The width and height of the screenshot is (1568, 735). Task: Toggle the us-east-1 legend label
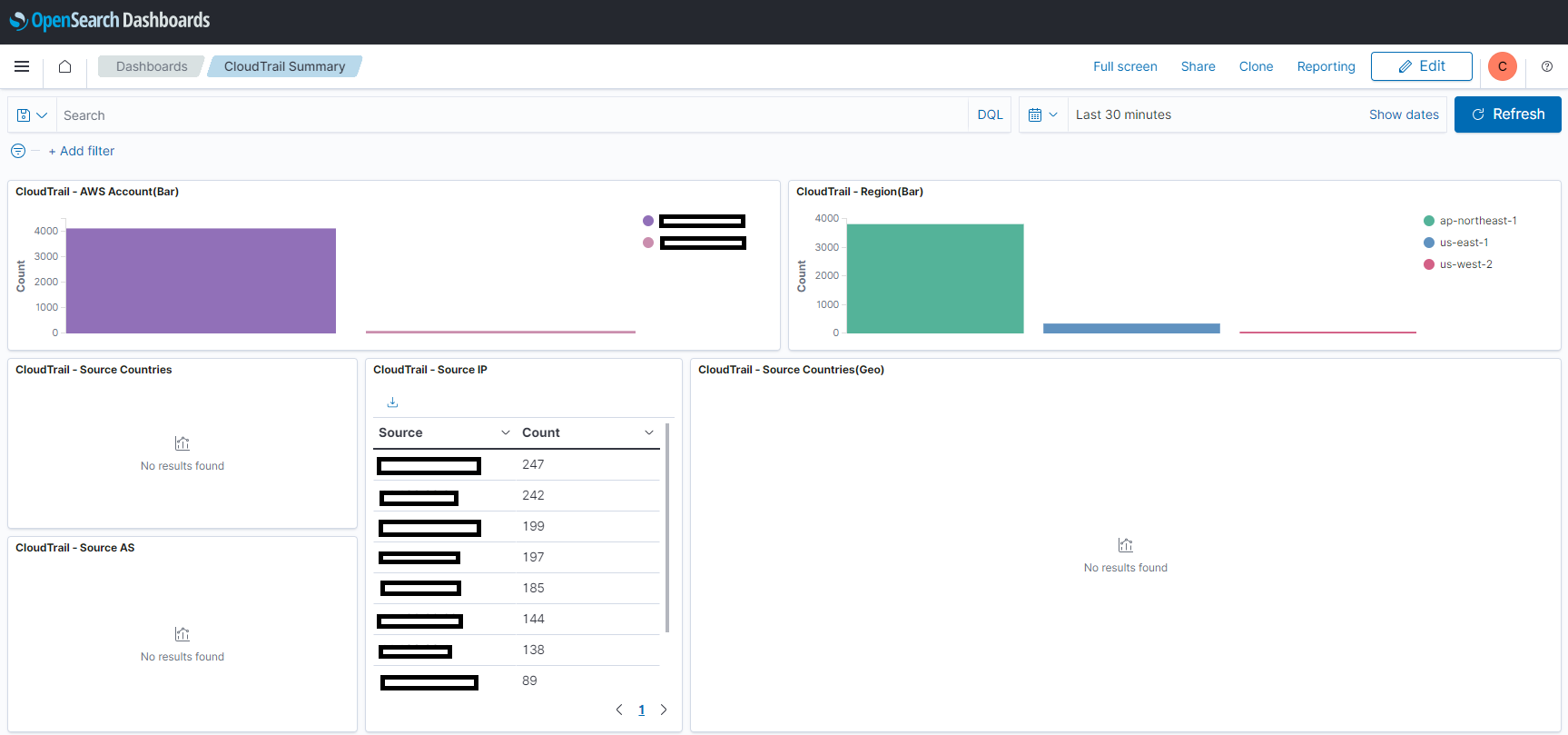pos(1464,243)
